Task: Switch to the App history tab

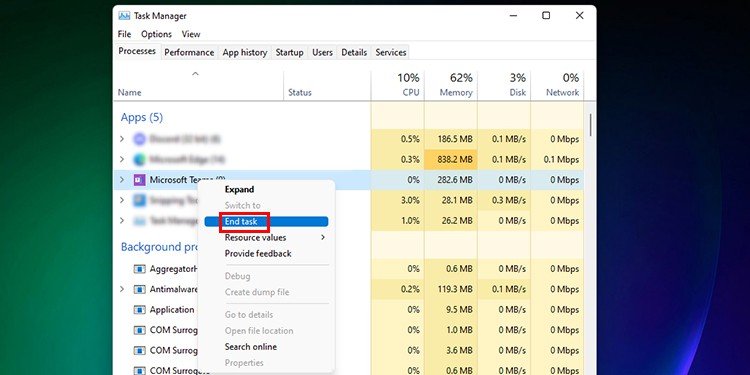Action: pyautogui.click(x=244, y=53)
